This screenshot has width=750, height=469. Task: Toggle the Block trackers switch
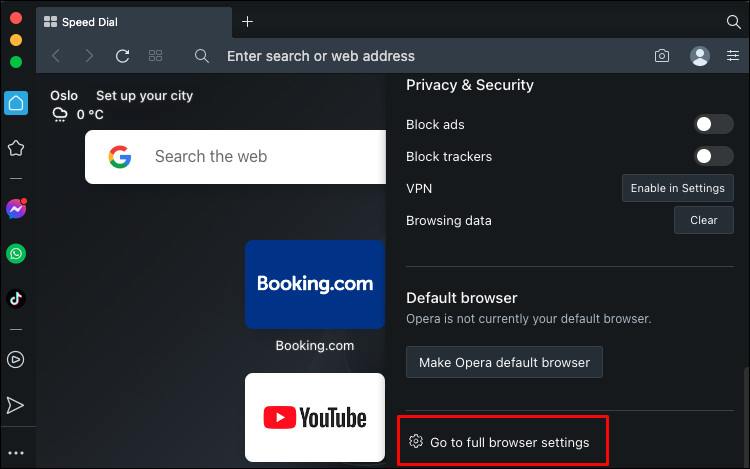pos(714,156)
